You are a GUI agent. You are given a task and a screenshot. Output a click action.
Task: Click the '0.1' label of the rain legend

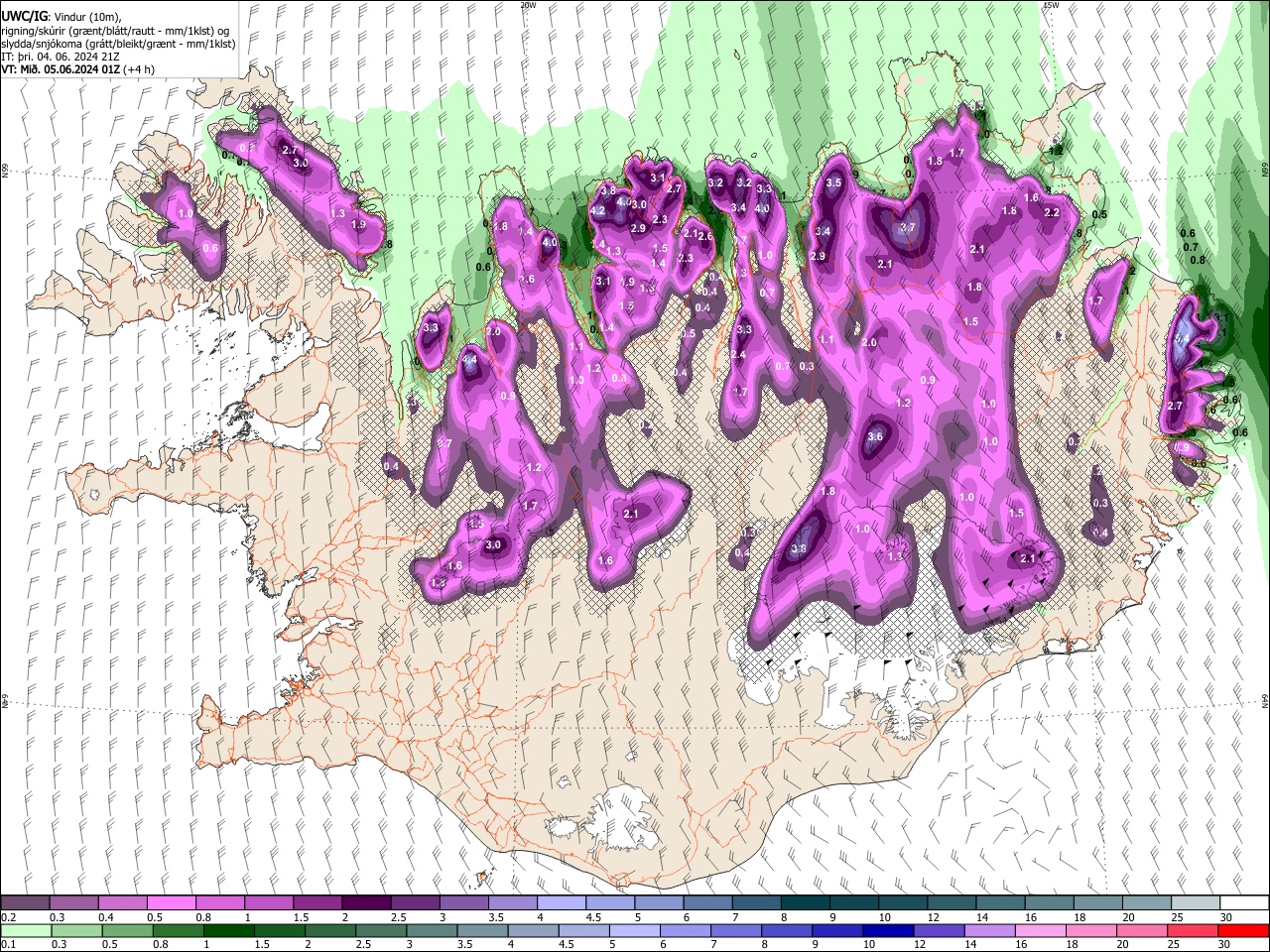8,944
